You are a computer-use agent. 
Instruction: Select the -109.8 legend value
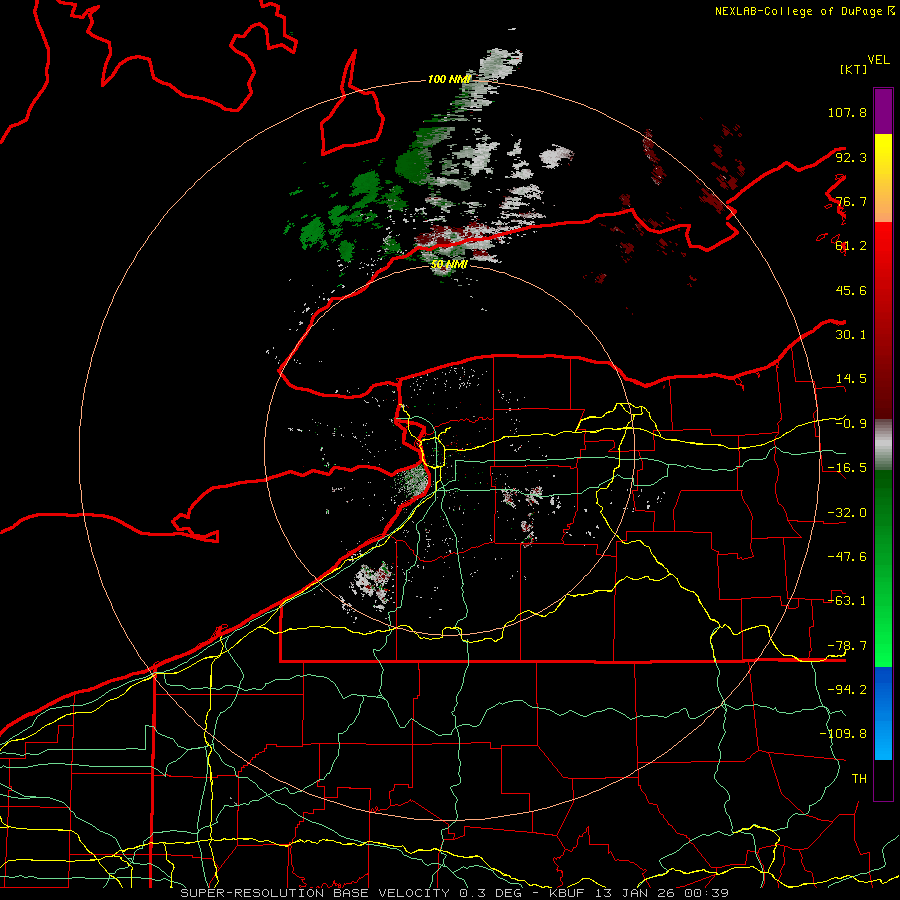tap(843, 734)
